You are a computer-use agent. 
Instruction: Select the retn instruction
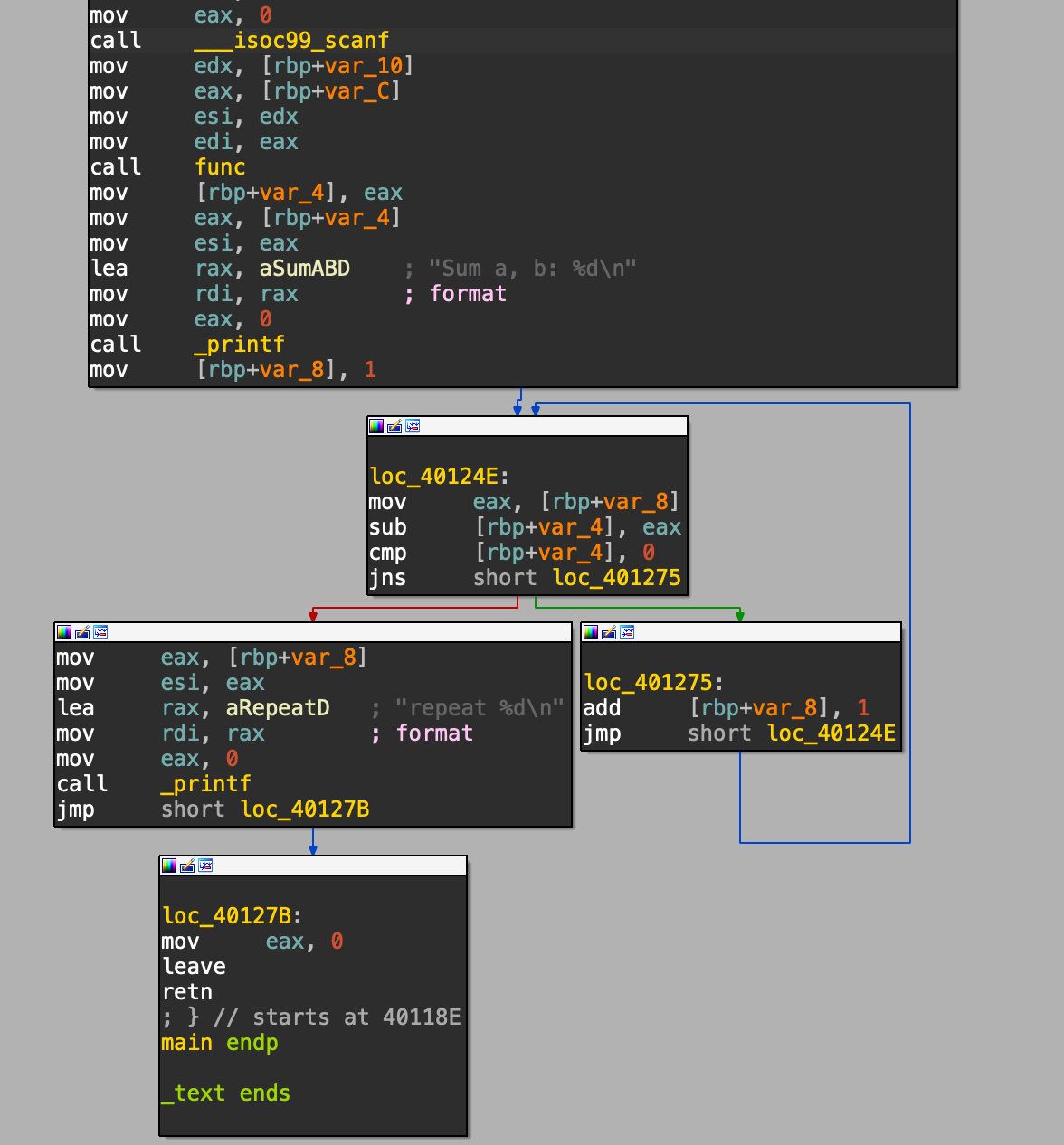pos(187,992)
